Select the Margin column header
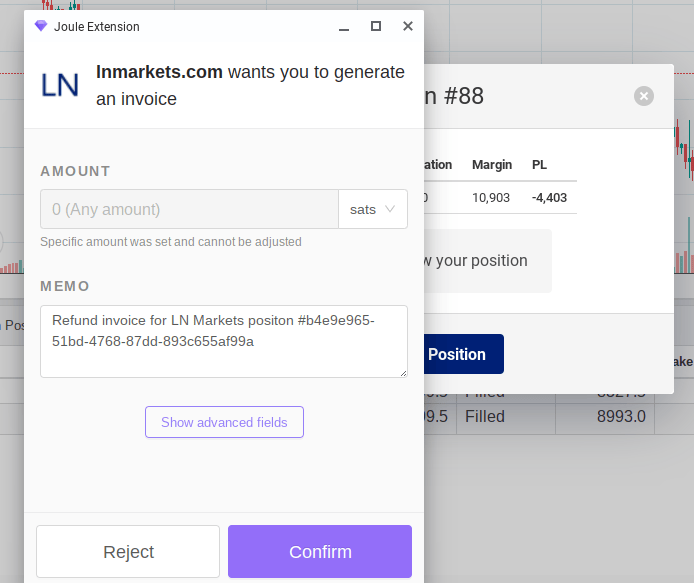Screen dimensions: 694x583 (491, 165)
